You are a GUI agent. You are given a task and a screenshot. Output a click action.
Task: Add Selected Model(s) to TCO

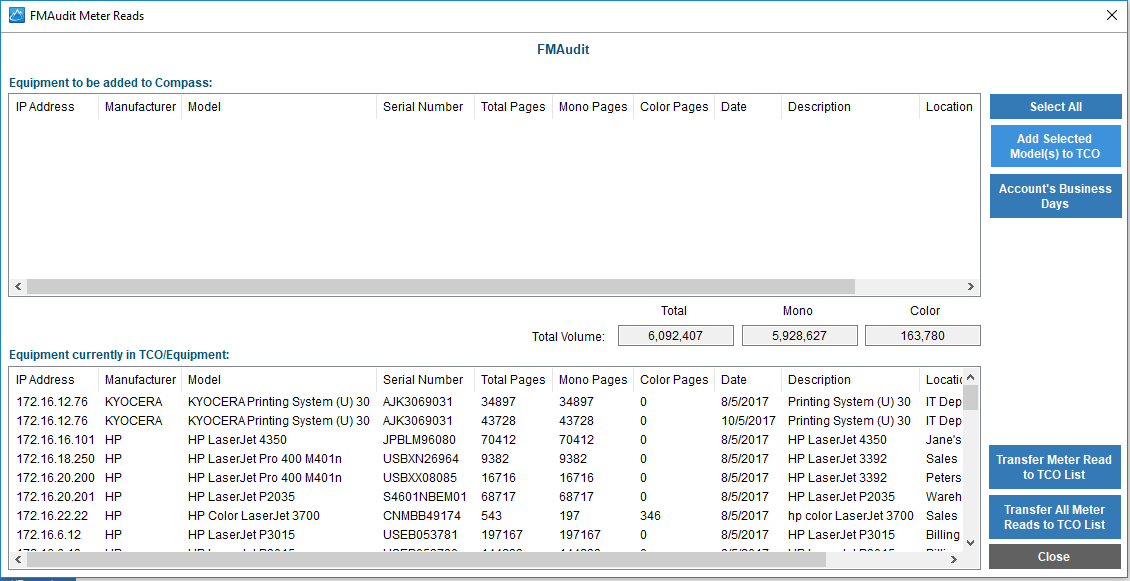coord(1056,146)
